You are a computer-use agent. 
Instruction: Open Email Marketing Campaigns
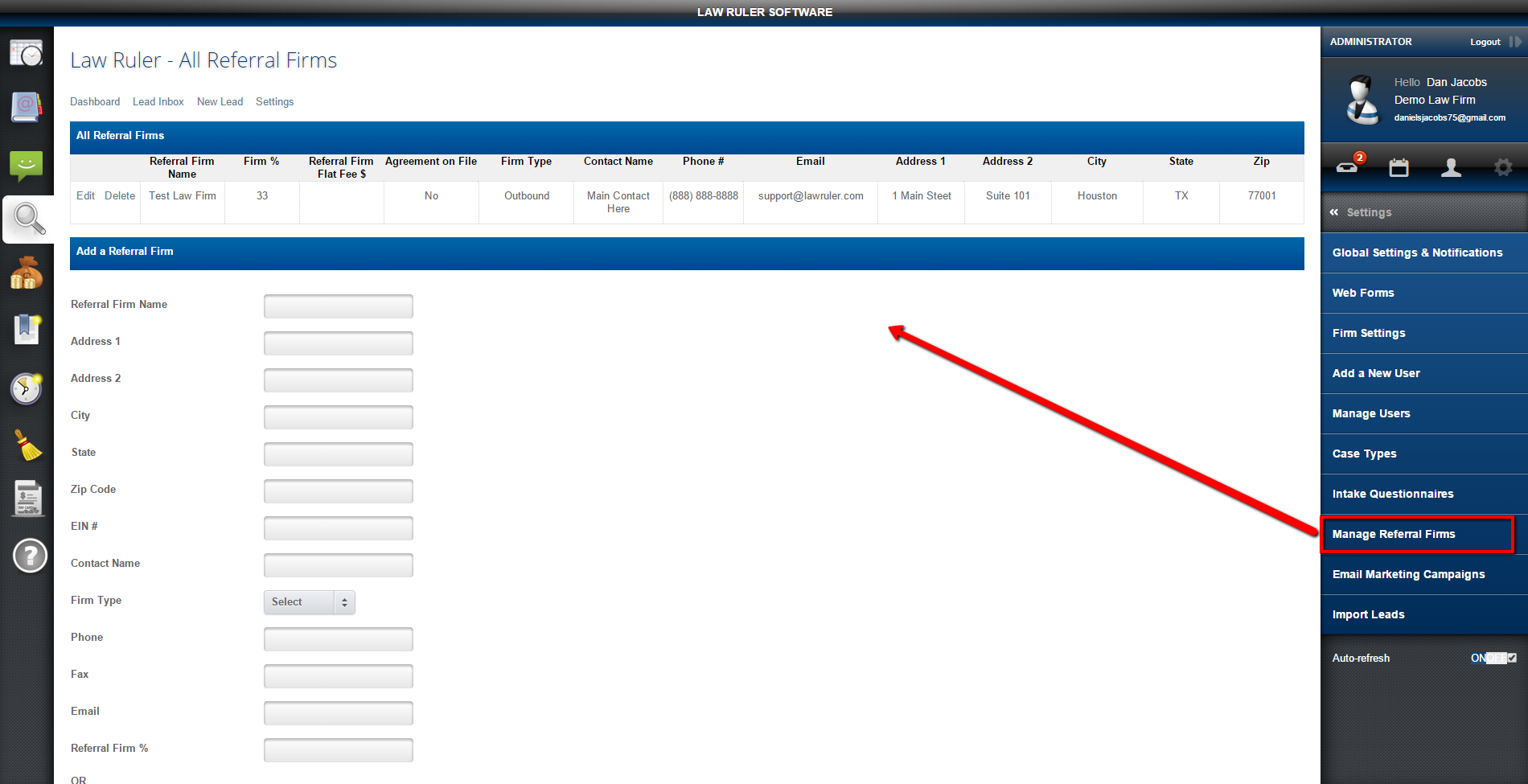(x=1424, y=574)
